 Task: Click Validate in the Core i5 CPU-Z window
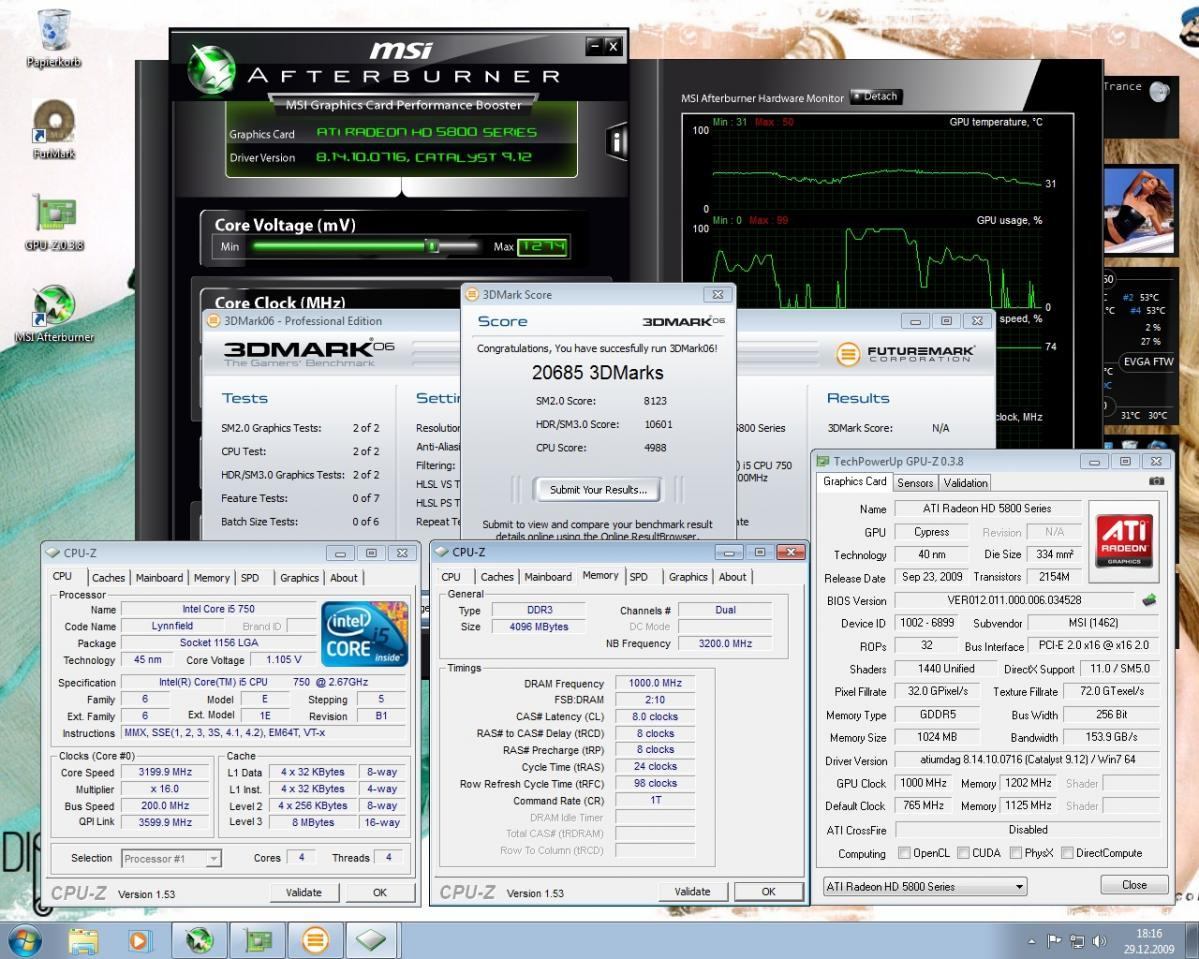point(304,892)
